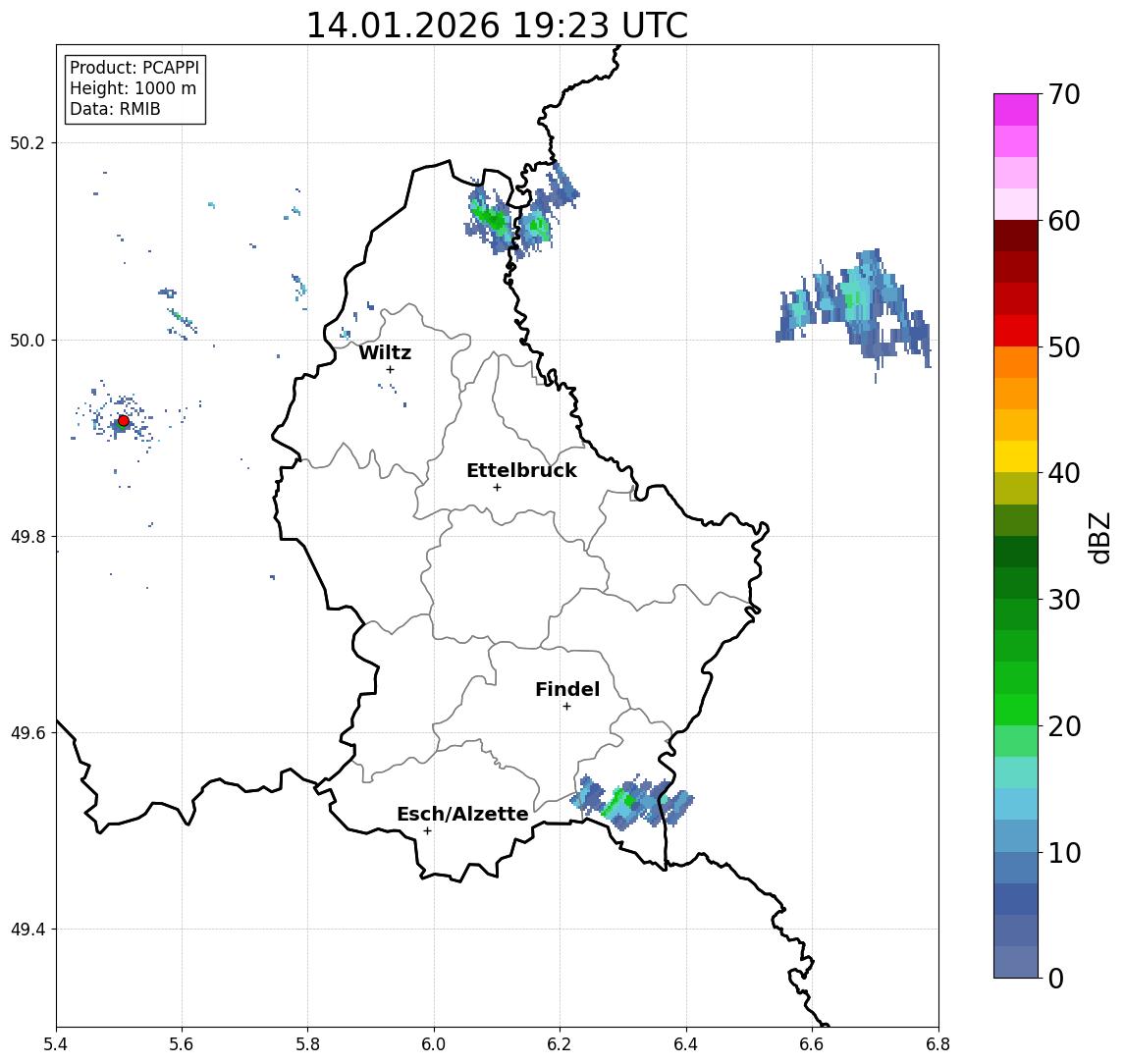Click the rain echo southeast of Findel
The image size is (1124, 1064).
click(631, 801)
